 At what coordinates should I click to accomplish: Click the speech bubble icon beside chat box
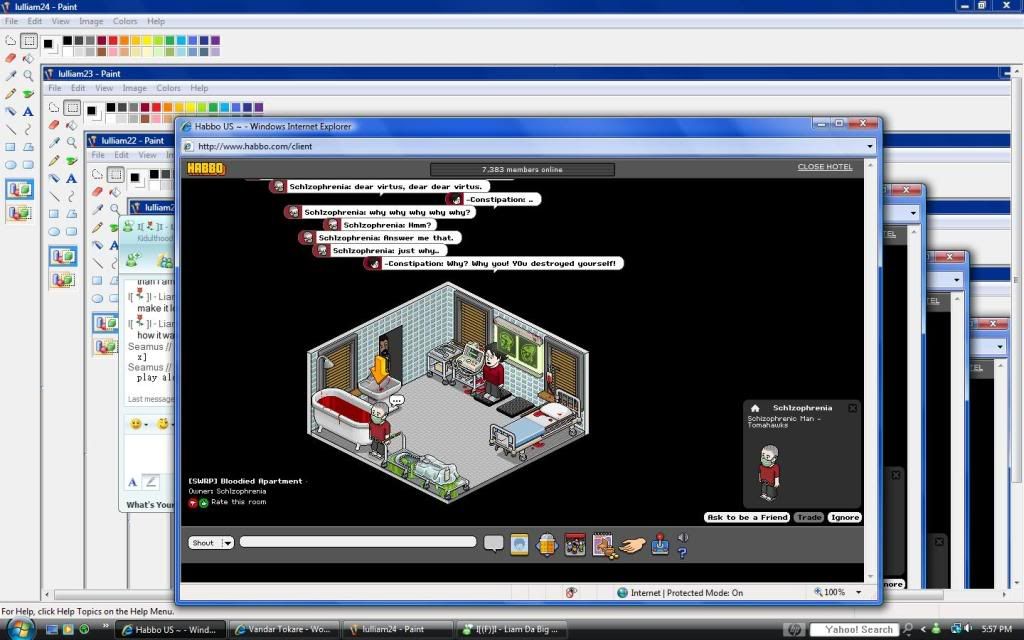(x=493, y=543)
